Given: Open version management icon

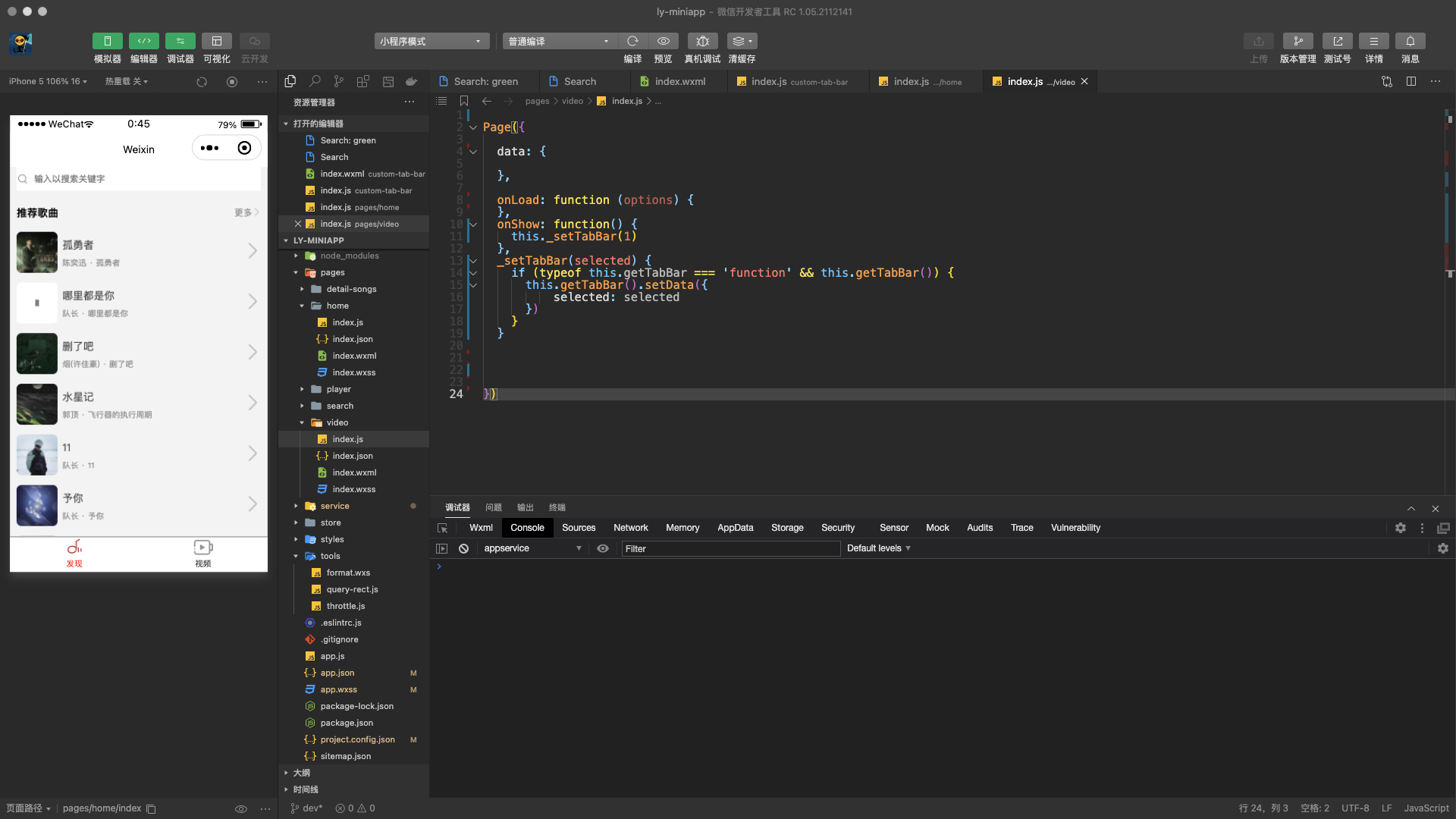Looking at the screenshot, I should point(1298,41).
